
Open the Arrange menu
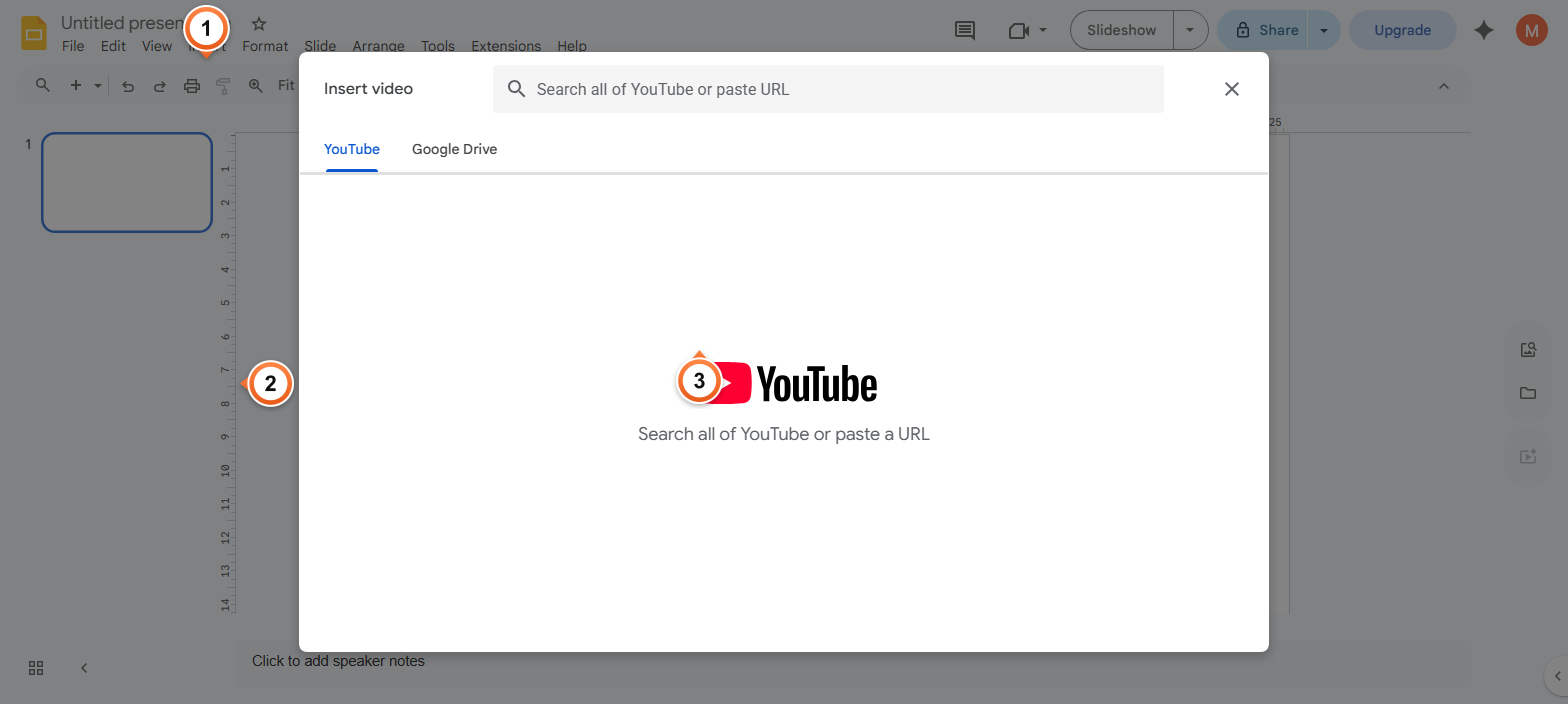tap(378, 46)
